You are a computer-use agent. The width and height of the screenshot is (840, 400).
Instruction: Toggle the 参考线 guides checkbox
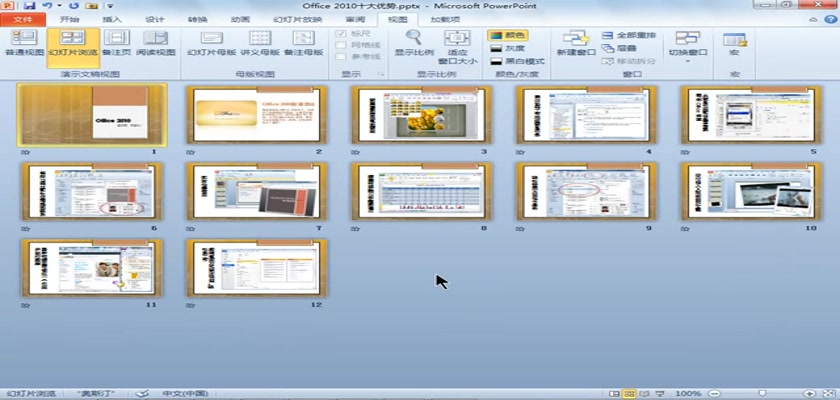(x=340, y=56)
